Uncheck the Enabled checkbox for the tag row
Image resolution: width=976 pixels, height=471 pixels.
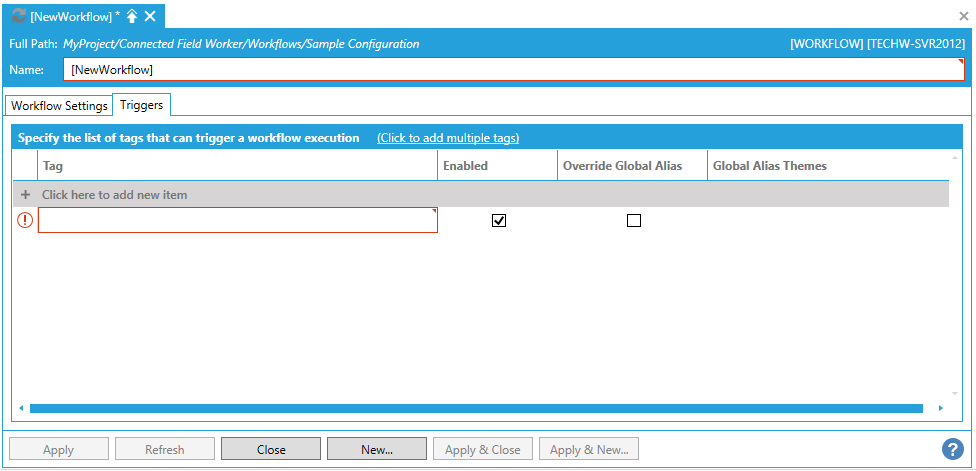tap(499, 221)
